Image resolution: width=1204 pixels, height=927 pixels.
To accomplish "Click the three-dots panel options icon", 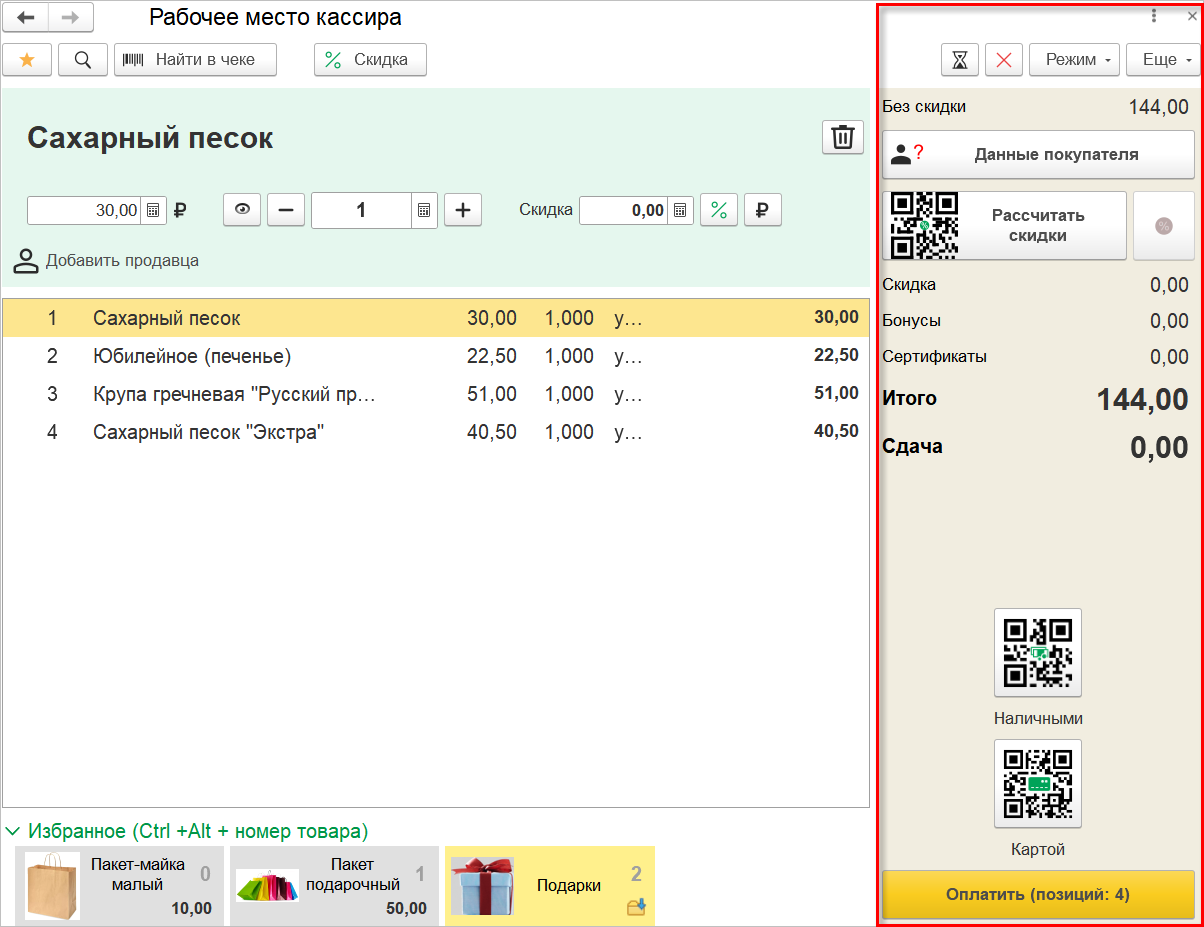I will click(x=1154, y=16).
